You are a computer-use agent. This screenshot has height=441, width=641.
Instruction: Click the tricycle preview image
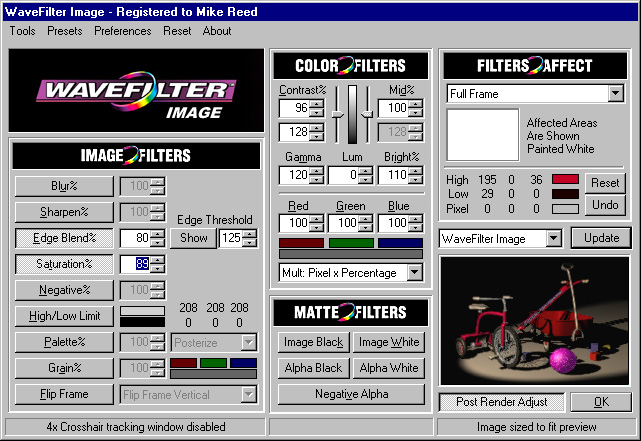pos(535,320)
